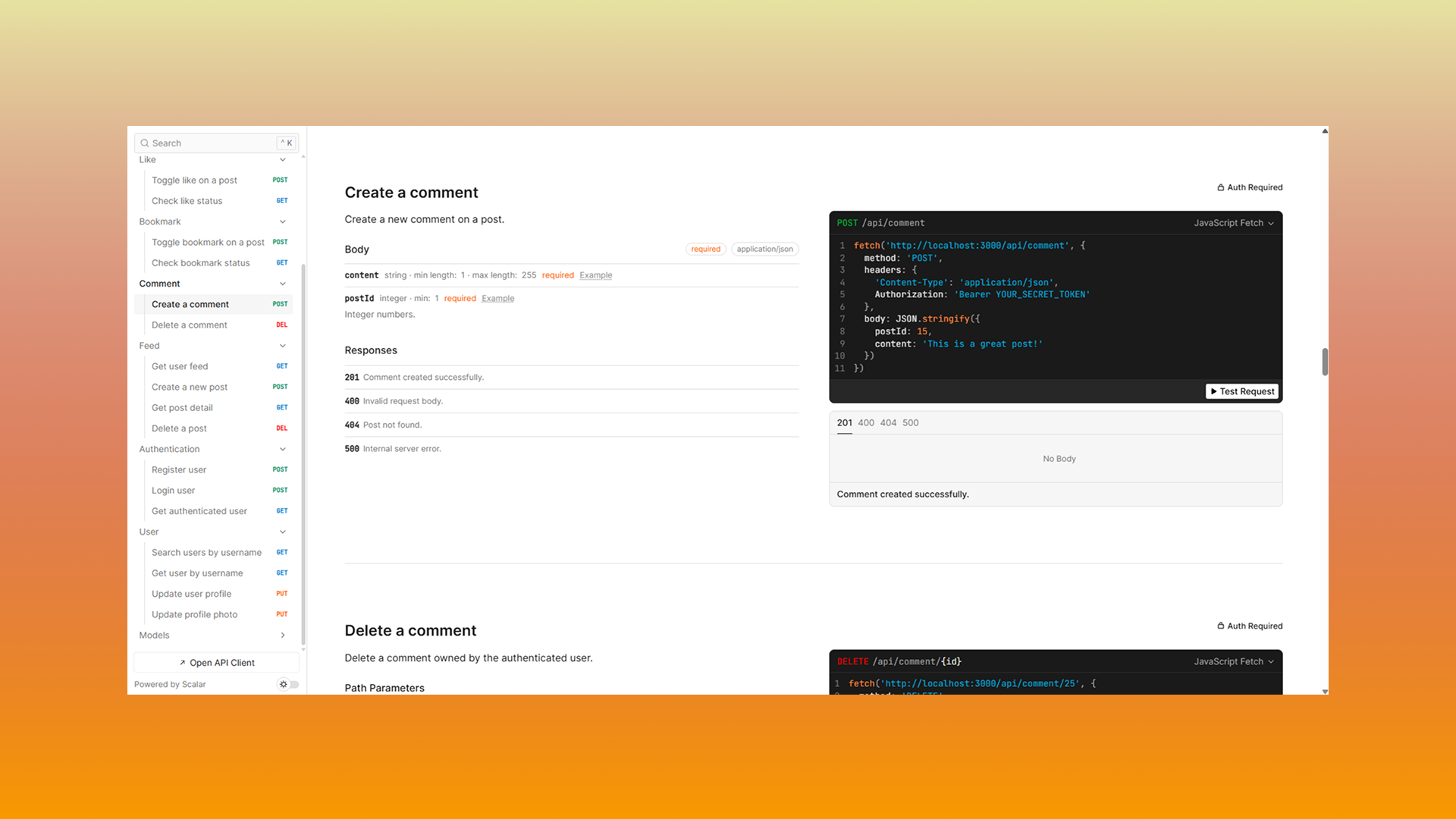Open the API Client button
The height and width of the screenshot is (819, 1456).
216,663
